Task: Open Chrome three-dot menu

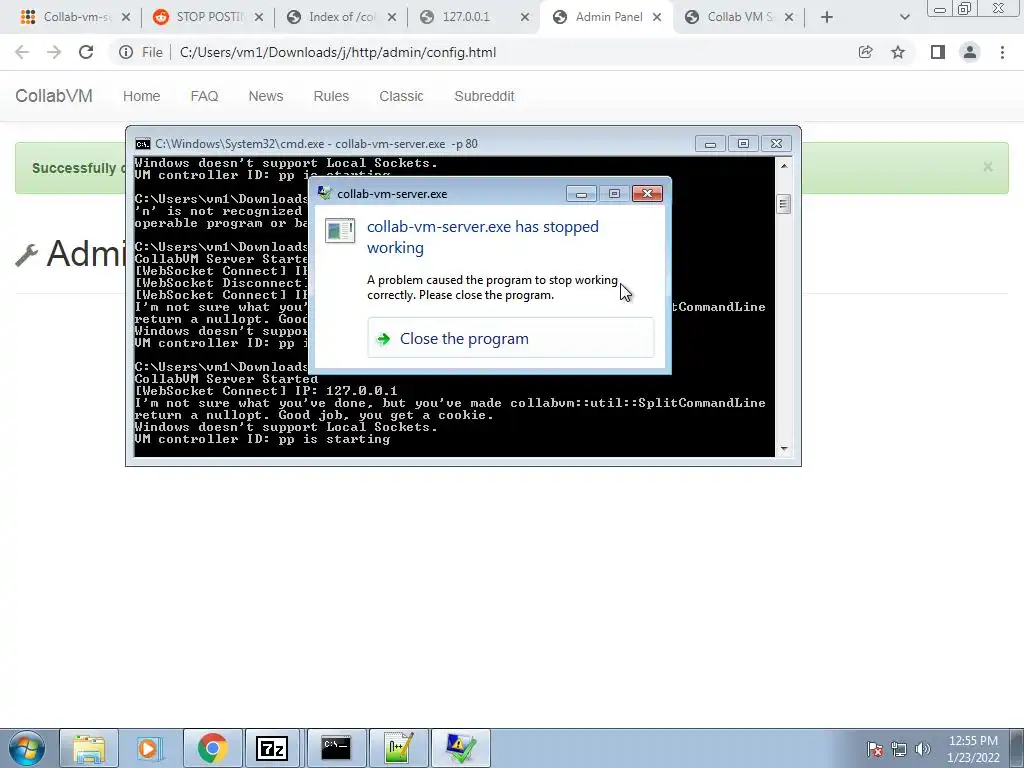Action: tap(1002, 52)
